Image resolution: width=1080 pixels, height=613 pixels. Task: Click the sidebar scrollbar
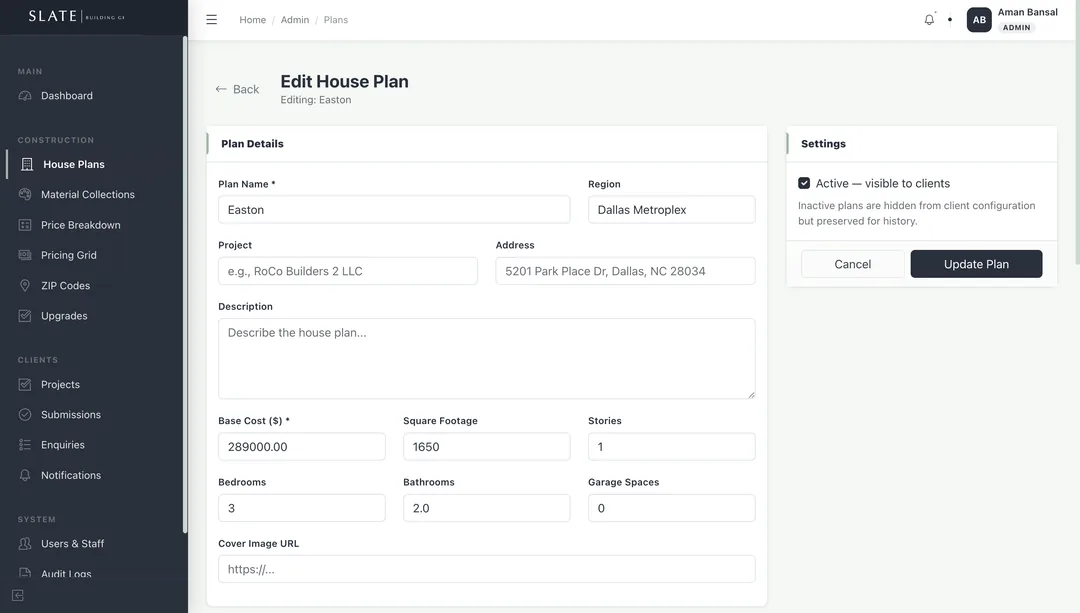click(x=185, y=284)
